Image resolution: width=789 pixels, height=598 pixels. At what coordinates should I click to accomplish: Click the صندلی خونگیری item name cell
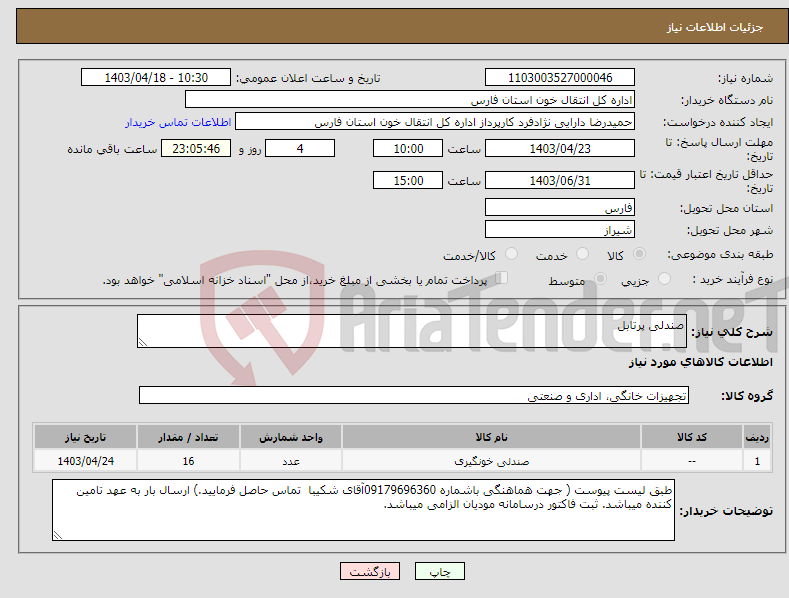pyautogui.click(x=491, y=461)
